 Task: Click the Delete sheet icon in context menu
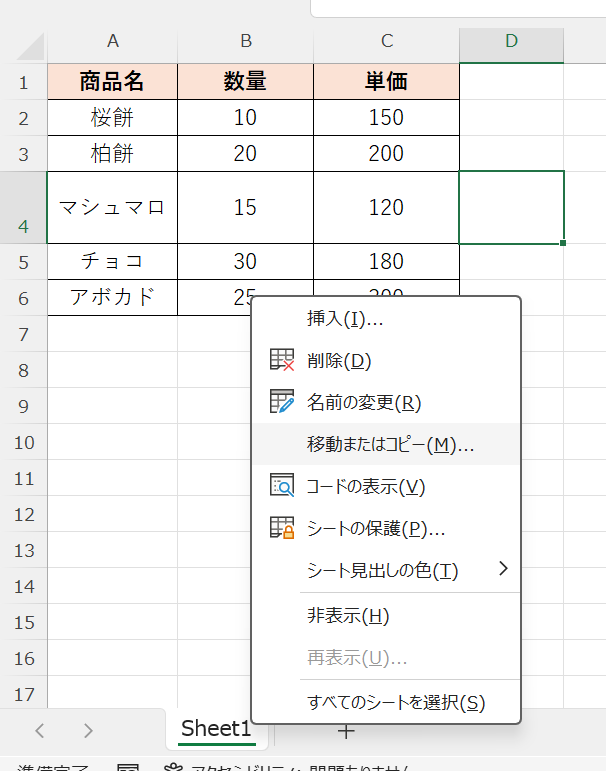pos(281,360)
